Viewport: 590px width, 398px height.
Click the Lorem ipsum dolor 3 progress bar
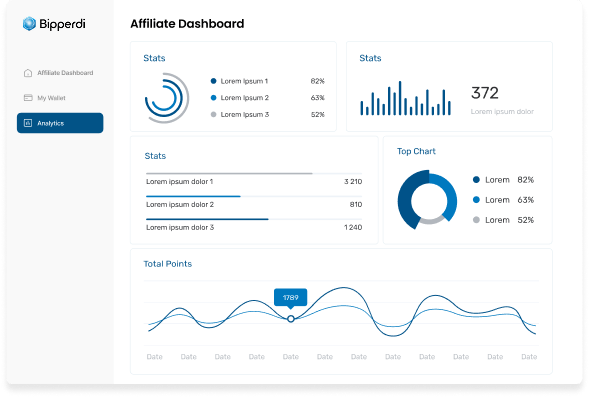click(x=254, y=219)
